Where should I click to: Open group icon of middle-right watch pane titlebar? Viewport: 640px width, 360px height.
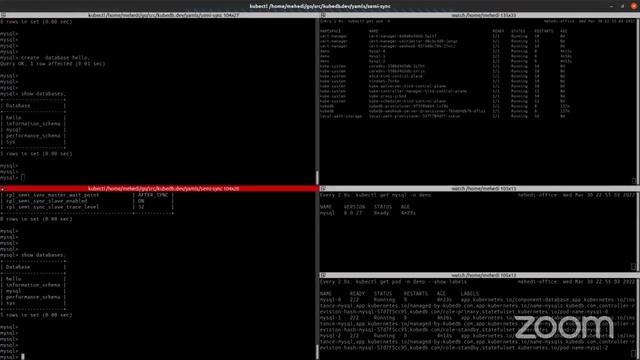pyautogui.click(x=323, y=189)
